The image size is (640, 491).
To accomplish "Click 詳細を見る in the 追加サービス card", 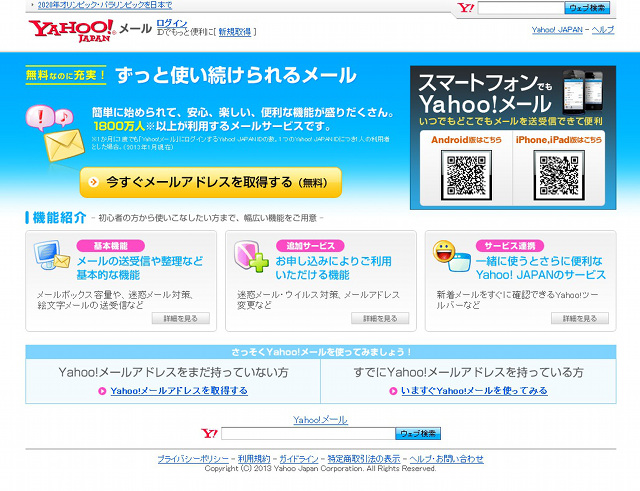I will (380, 318).
